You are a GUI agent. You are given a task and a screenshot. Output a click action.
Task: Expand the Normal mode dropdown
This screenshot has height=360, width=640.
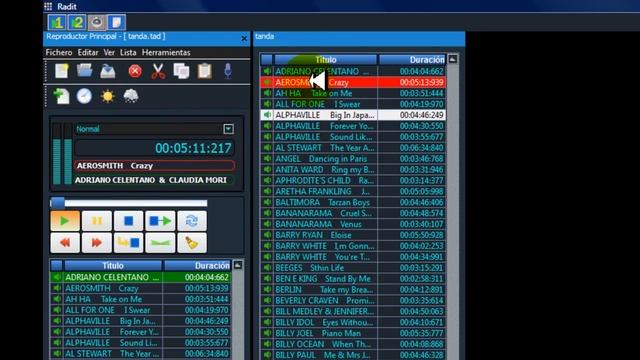[x=229, y=129]
